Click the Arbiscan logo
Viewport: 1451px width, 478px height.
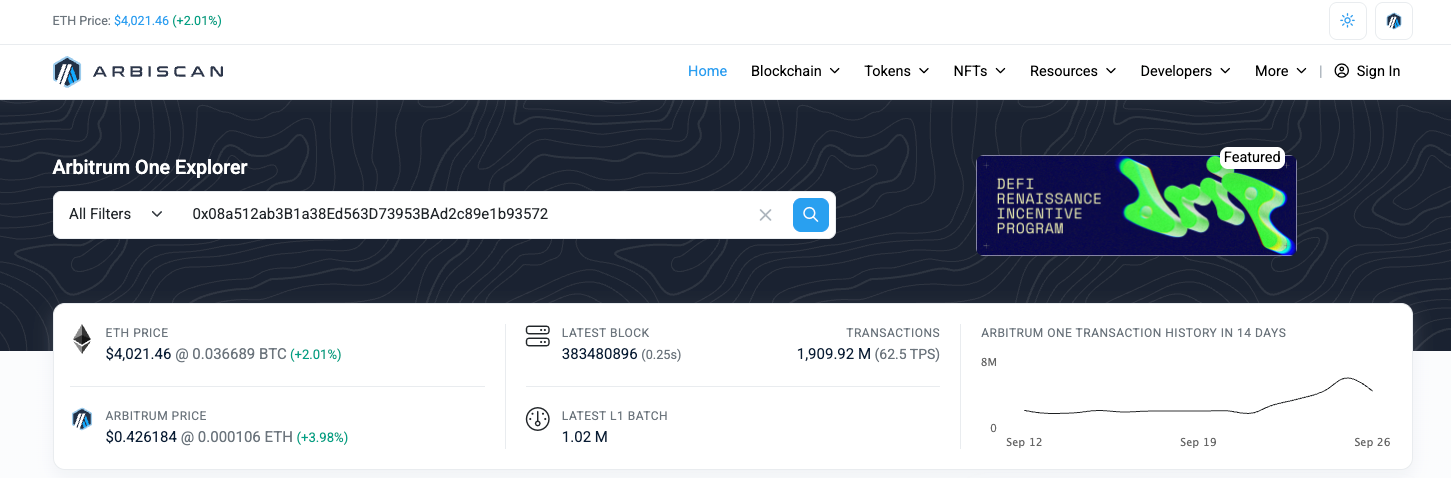pos(138,72)
